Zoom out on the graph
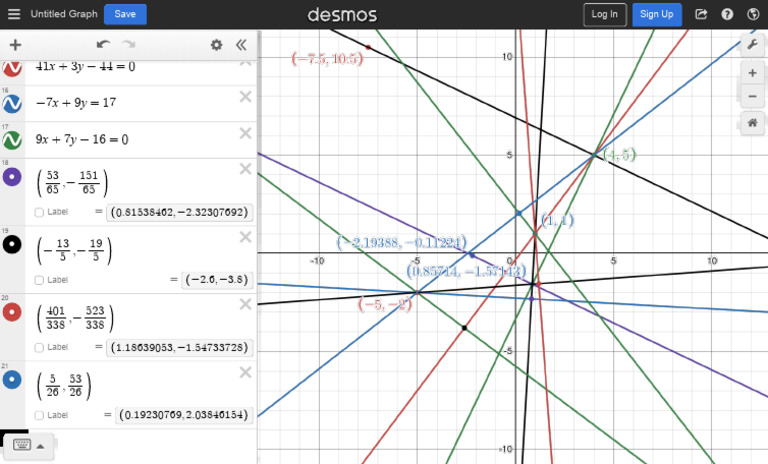The width and height of the screenshot is (768, 464). point(752,96)
